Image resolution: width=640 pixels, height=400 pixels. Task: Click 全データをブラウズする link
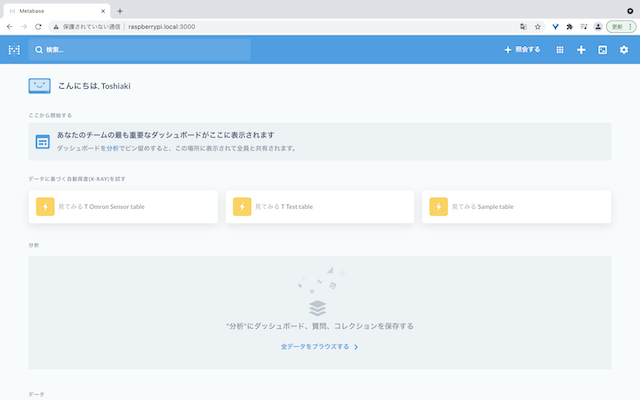(315, 347)
